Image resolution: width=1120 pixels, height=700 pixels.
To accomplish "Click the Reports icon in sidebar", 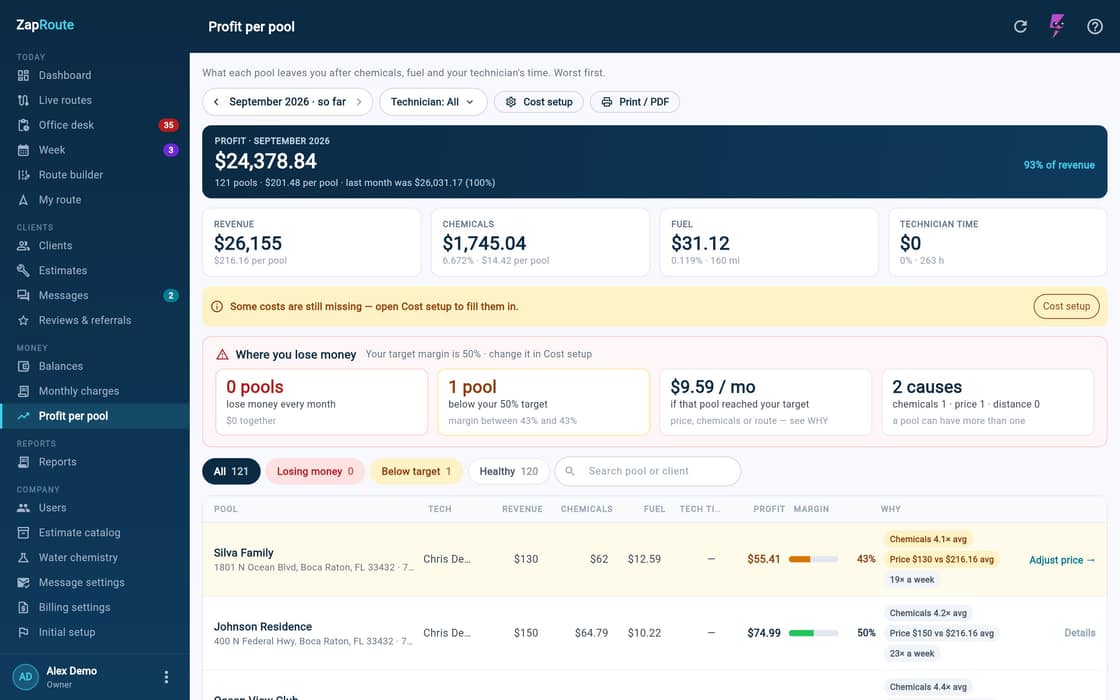I will (24, 462).
